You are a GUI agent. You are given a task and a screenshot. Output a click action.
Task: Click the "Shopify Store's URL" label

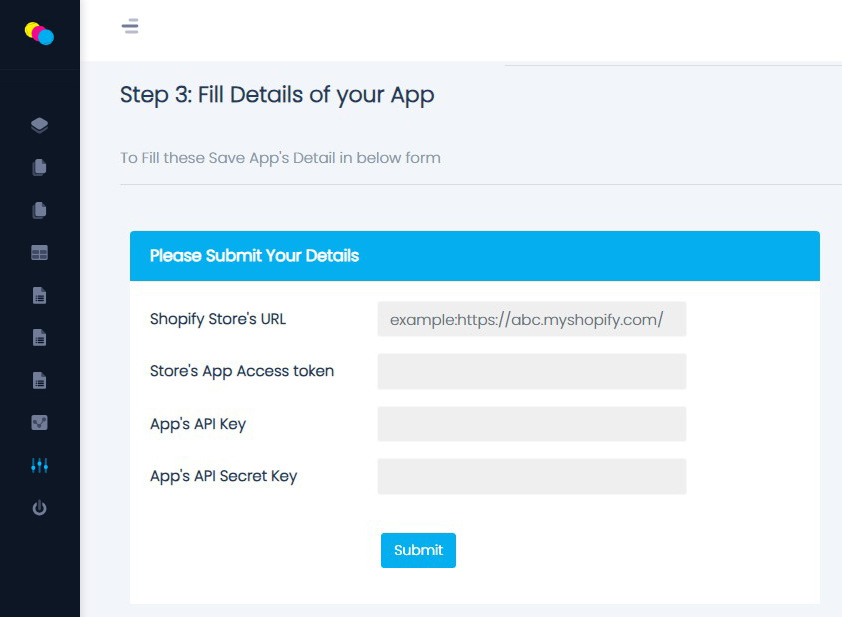pos(218,319)
